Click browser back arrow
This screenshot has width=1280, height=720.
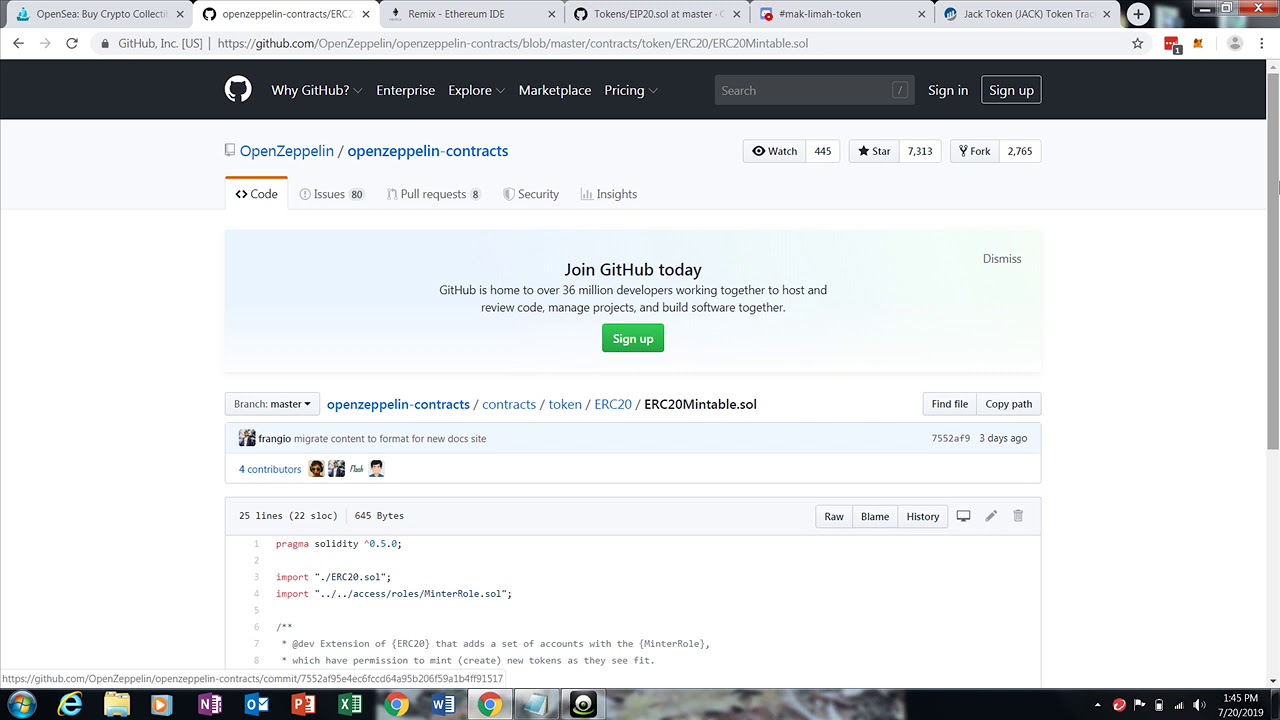click(18, 43)
